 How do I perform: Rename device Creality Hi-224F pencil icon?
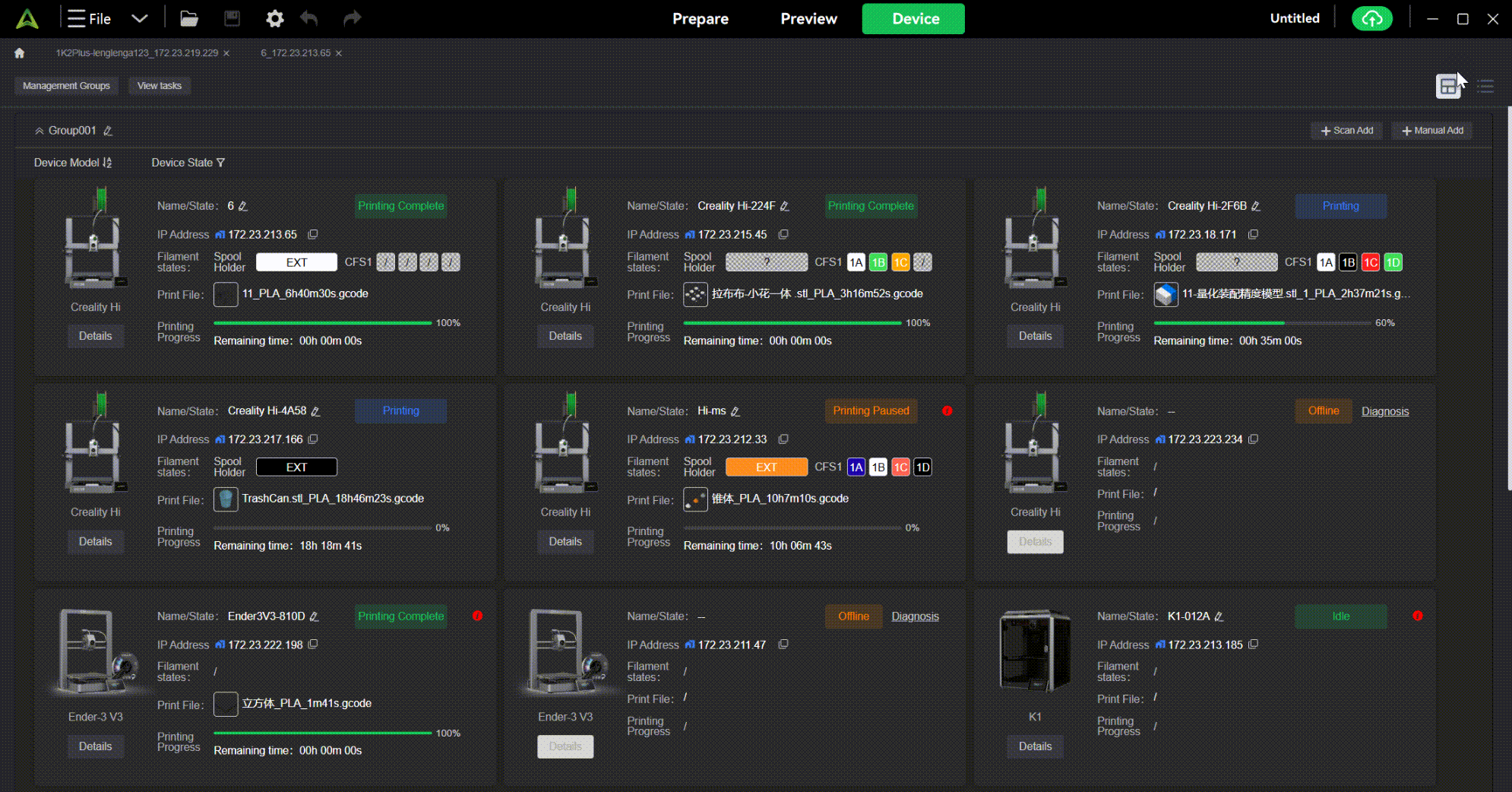[784, 206]
